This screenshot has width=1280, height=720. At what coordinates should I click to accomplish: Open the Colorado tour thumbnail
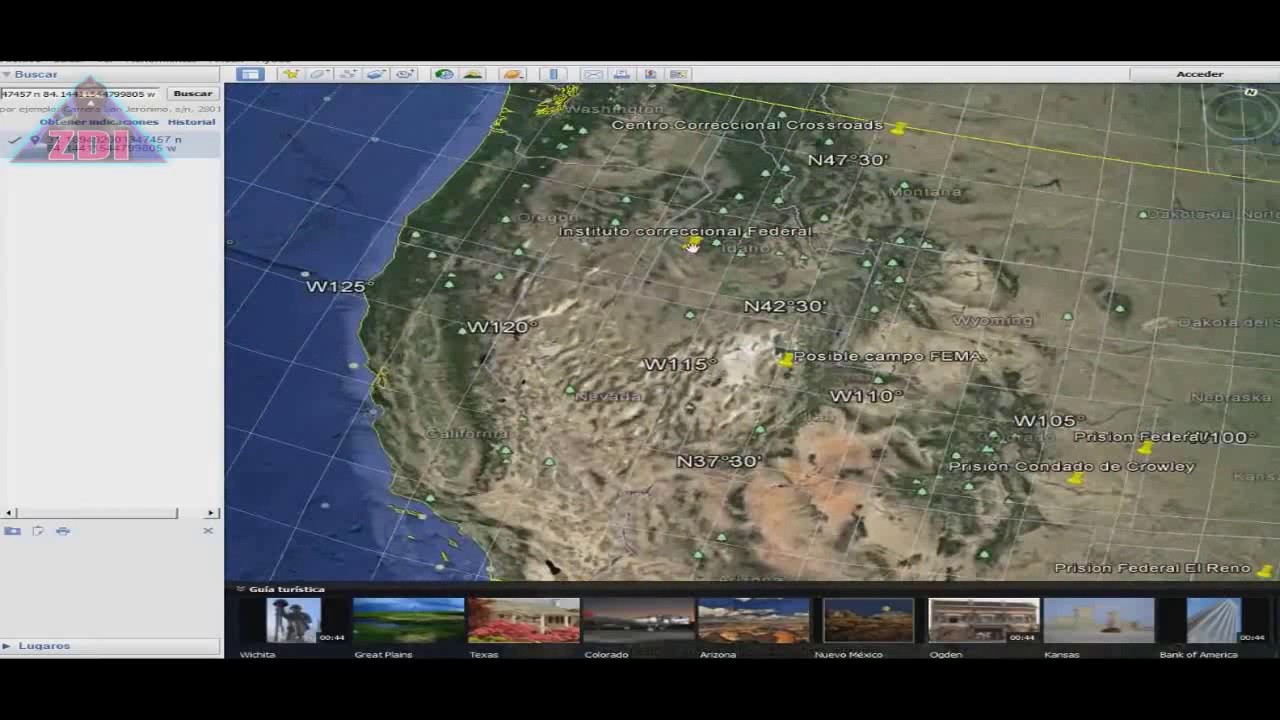click(x=638, y=620)
